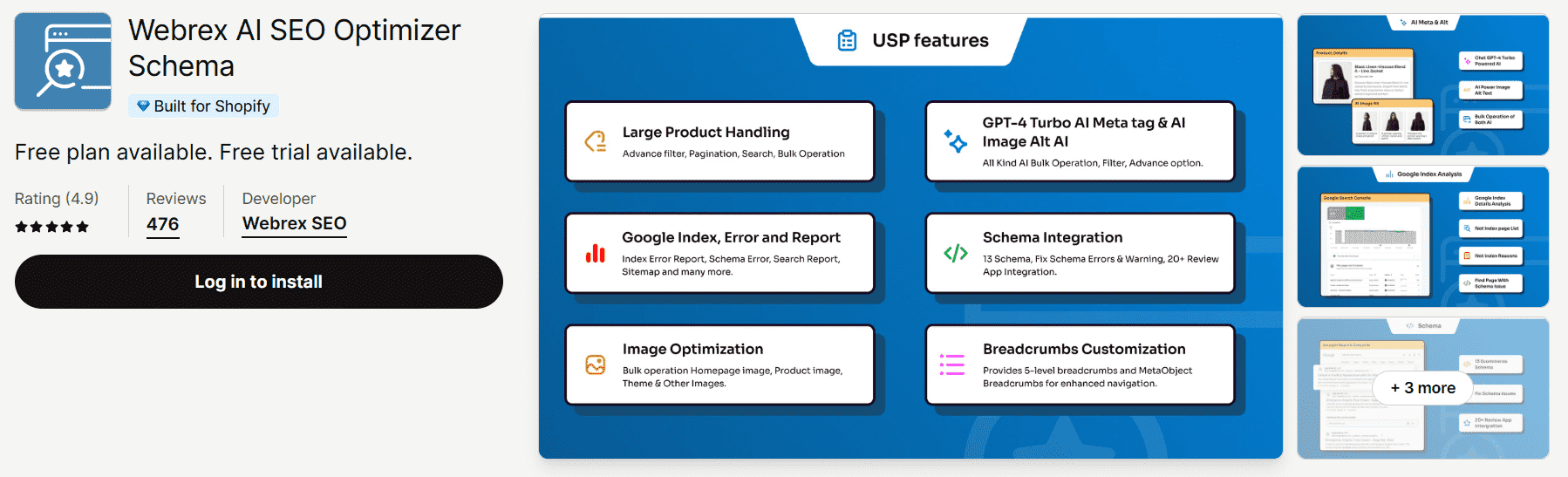
Task: Open the main USP features screenshot
Action: (x=910, y=236)
